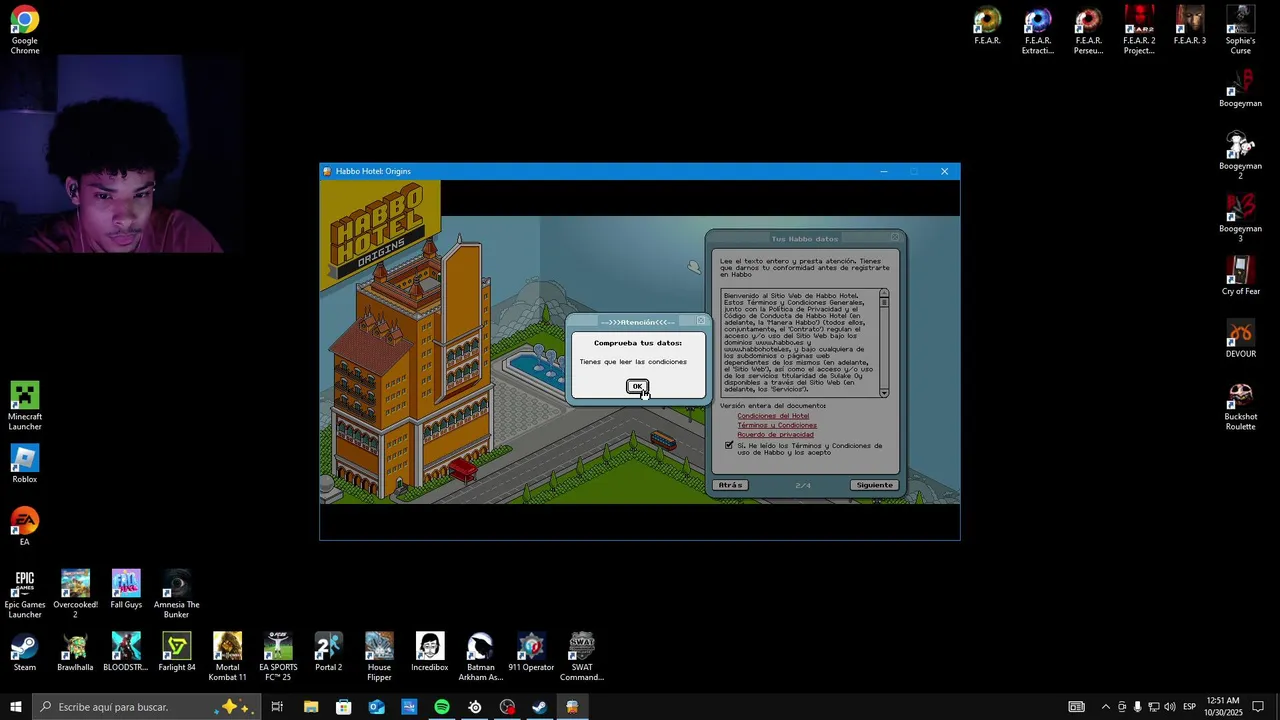The image size is (1280, 720).
Task: Select the F.E.A.R. Extraction desktop icon
Action: [1038, 30]
